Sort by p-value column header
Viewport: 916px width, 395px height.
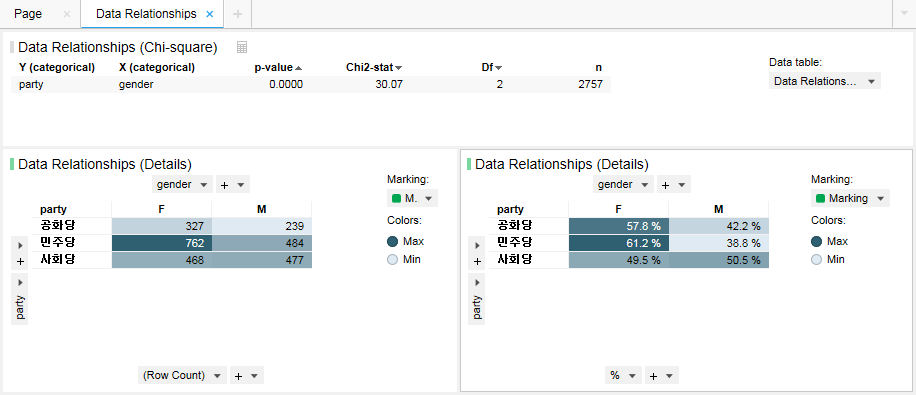[278, 67]
